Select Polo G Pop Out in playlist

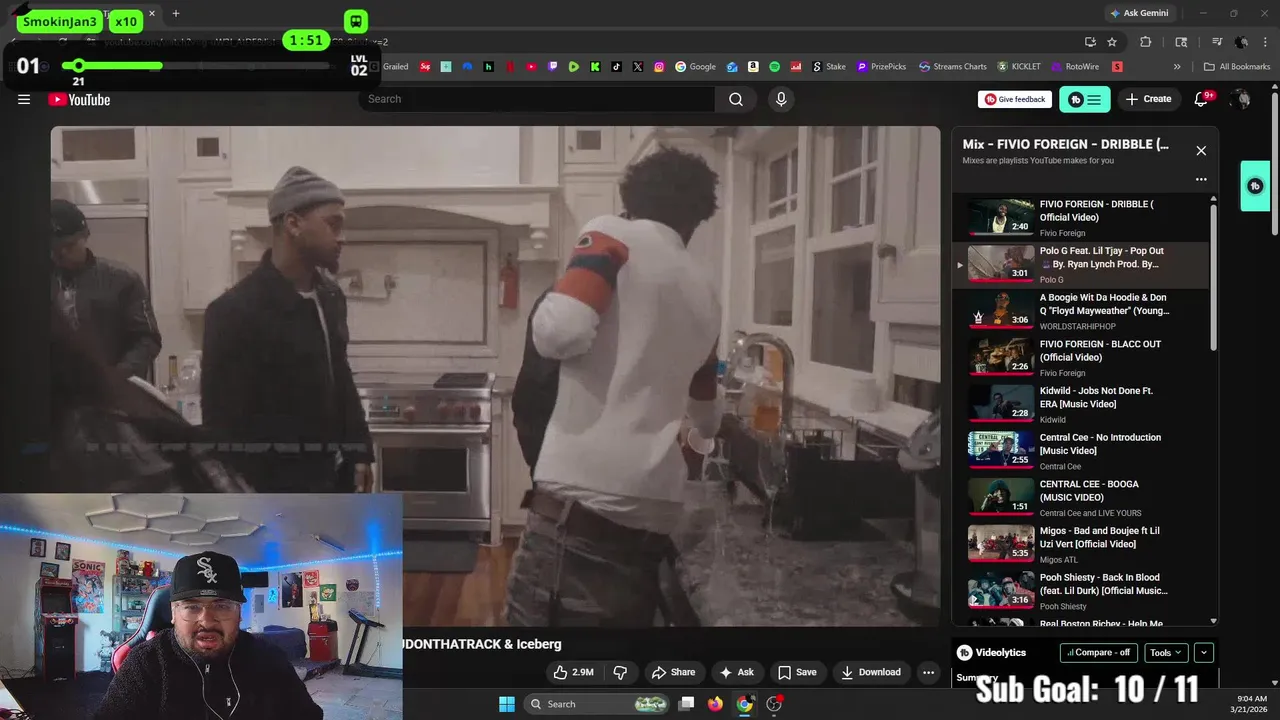(x=1080, y=264)
